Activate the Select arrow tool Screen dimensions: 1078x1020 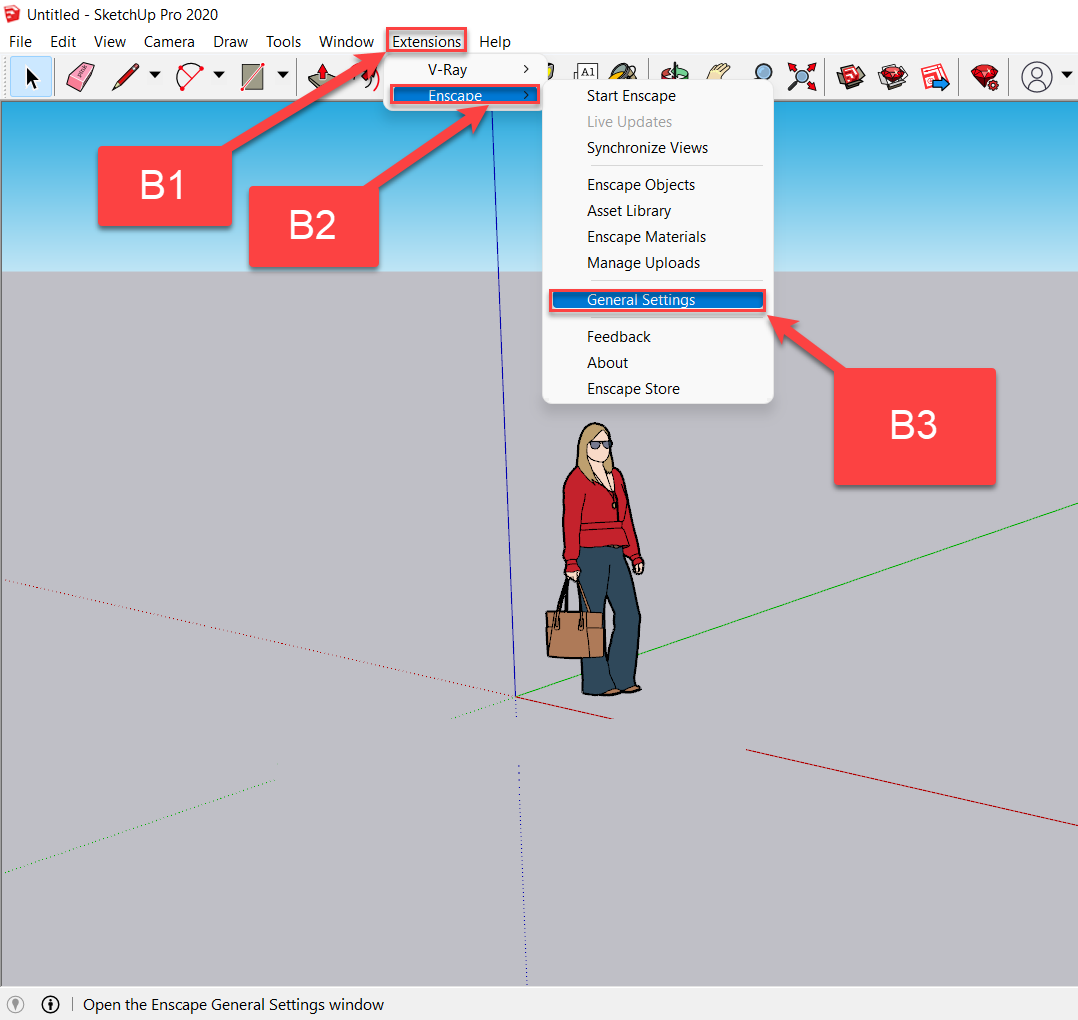(30, 76)
